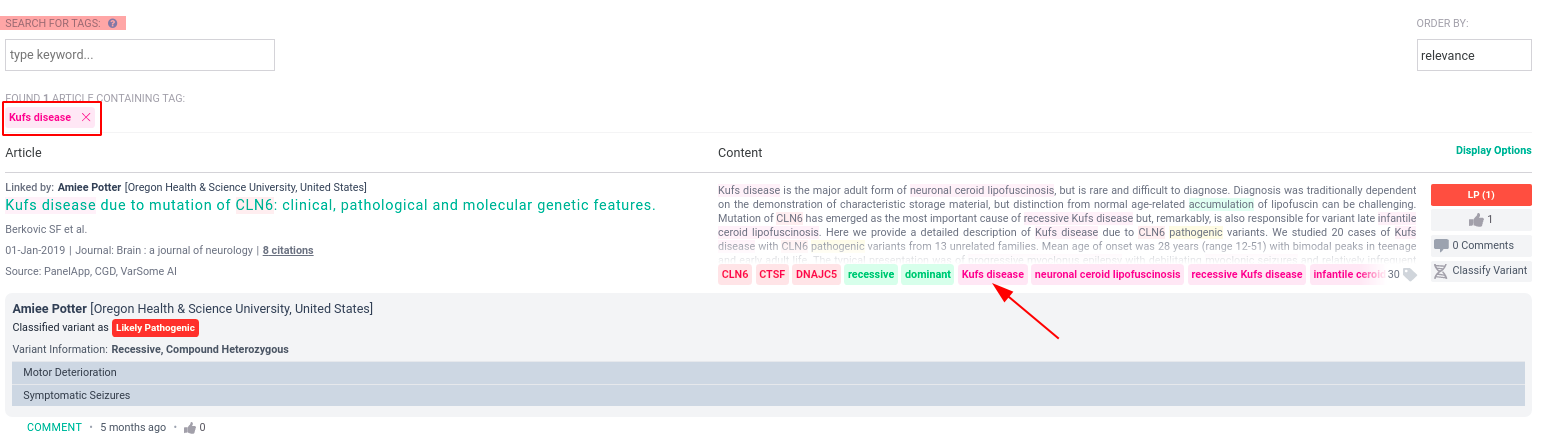The height and width of the screenshot is (443, 1542).
Task: Open the Kufs disease CLN6 article title
Action: (330, 205)
